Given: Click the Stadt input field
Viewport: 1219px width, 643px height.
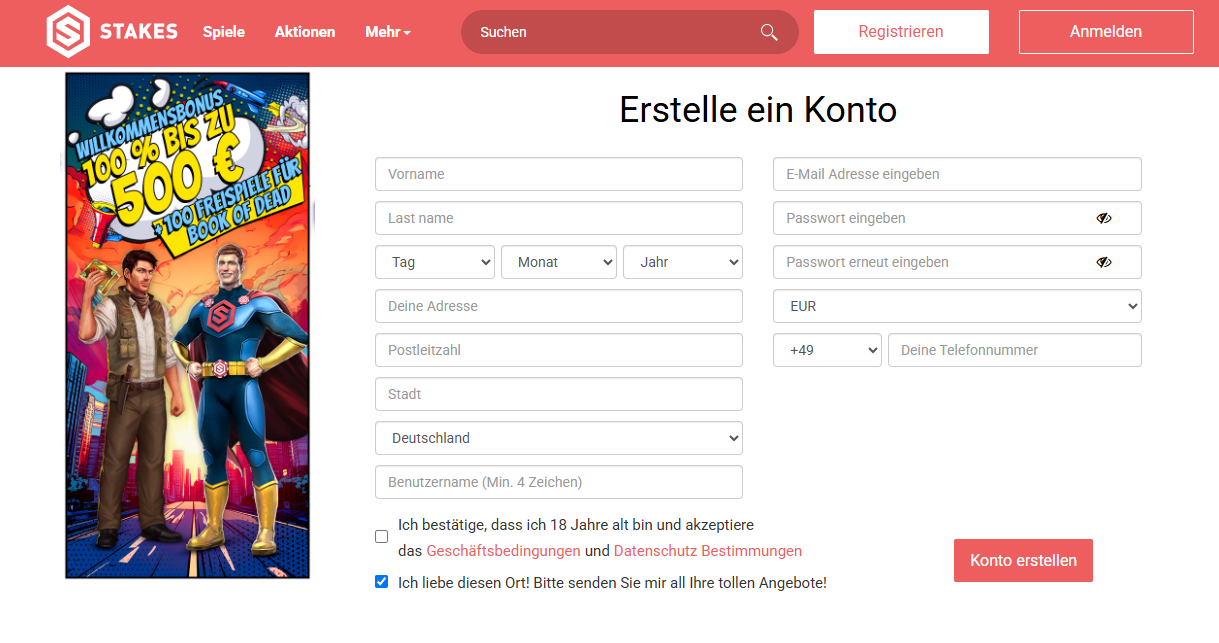Looking at the screenshot, I should pyautogui.click(x=559, y=394).
